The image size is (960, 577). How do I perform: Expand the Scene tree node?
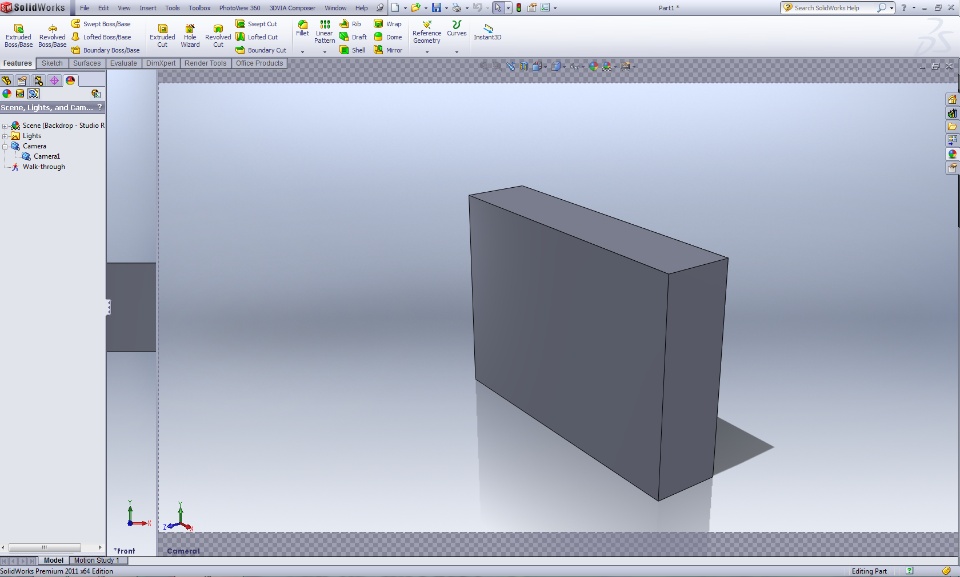(x=5, y=126)
